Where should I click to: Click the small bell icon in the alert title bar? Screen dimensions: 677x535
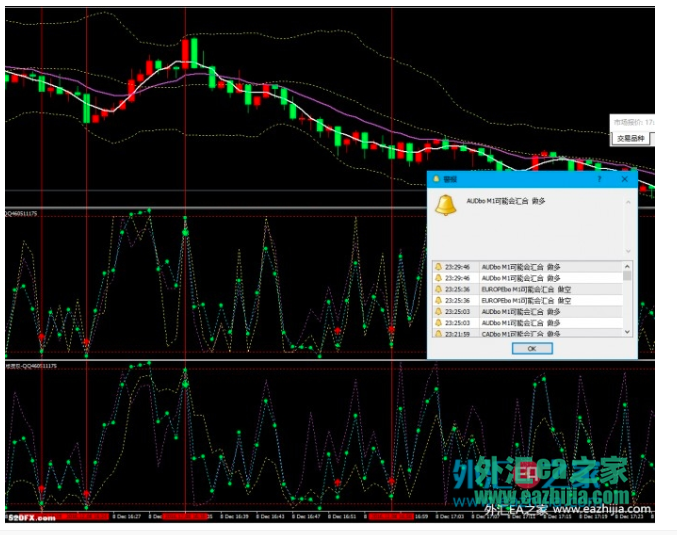pos(436,179)
